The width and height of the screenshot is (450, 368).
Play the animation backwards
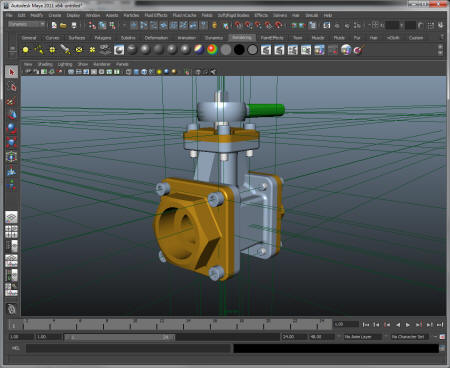point(398,324)
